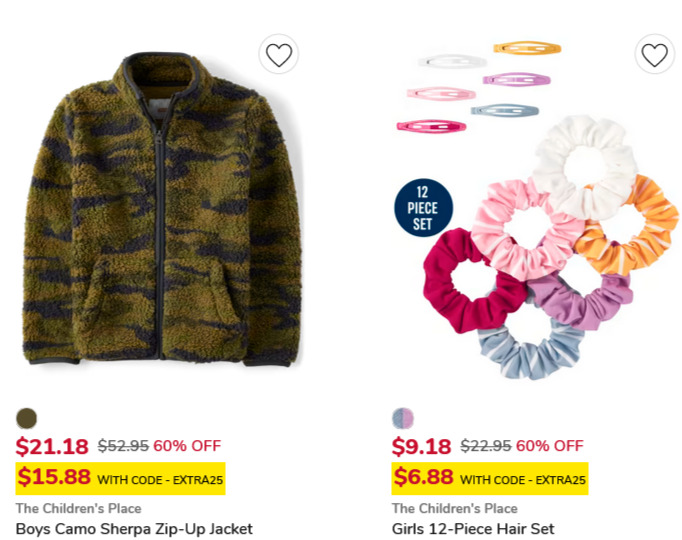Click the navy 12 Piece Set badge
682x540 pixels.
[x=423, y=208]
